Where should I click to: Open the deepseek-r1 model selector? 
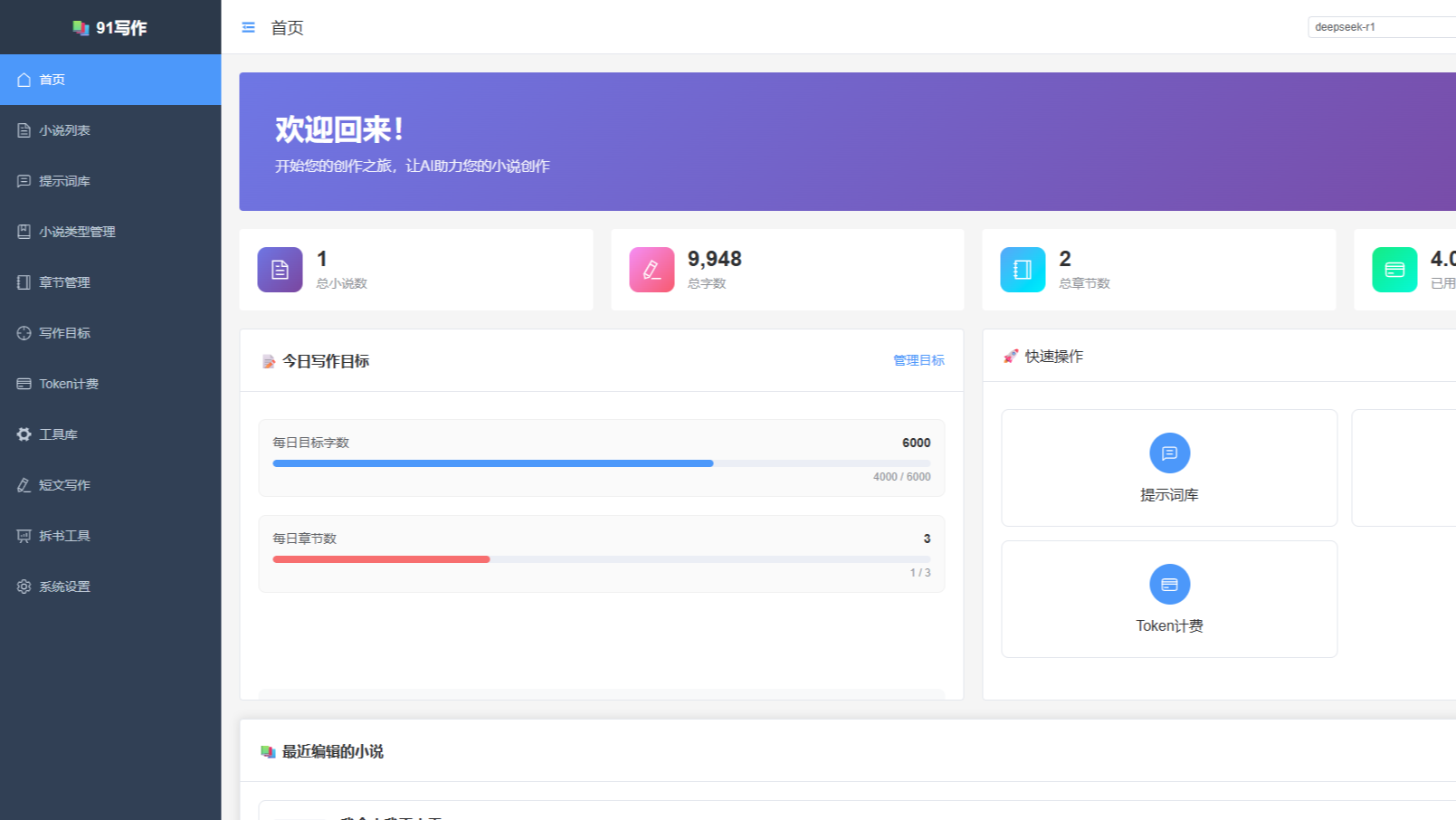click(1379, 27)
